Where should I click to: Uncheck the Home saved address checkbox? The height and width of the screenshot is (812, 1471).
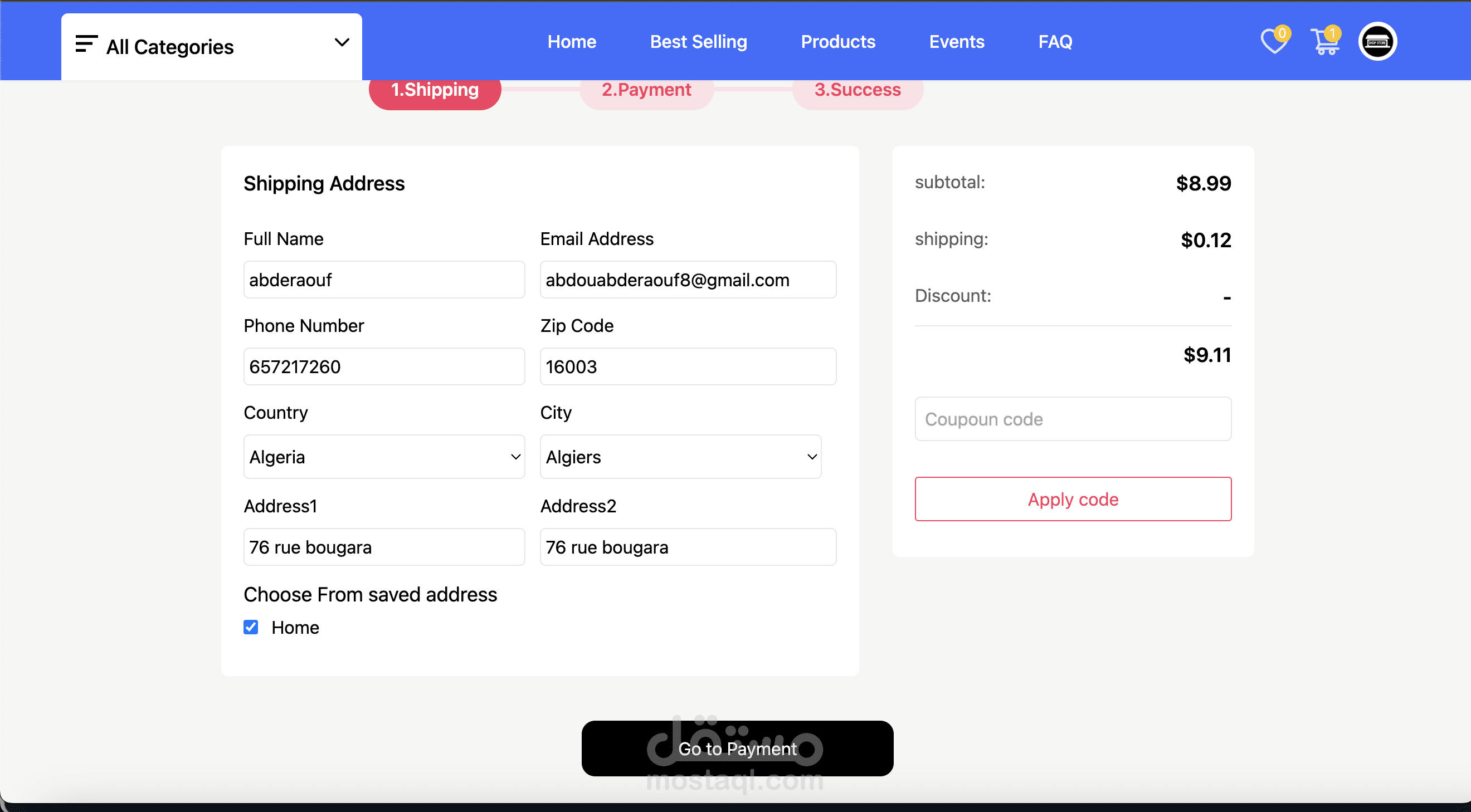tap(251, 627)
